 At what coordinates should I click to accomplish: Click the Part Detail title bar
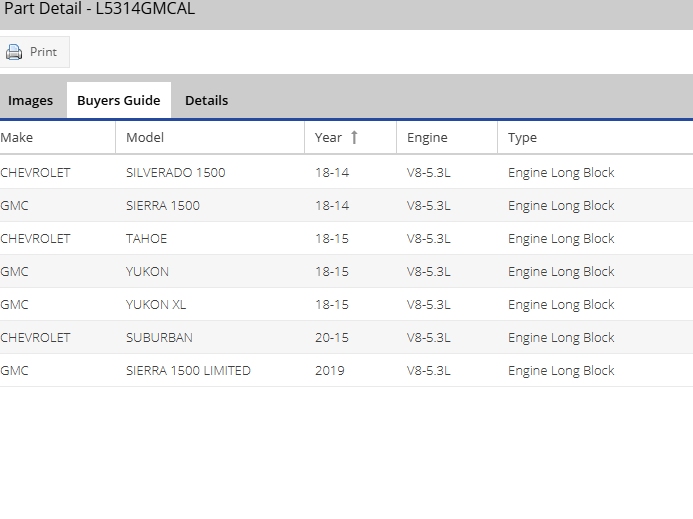346,12
